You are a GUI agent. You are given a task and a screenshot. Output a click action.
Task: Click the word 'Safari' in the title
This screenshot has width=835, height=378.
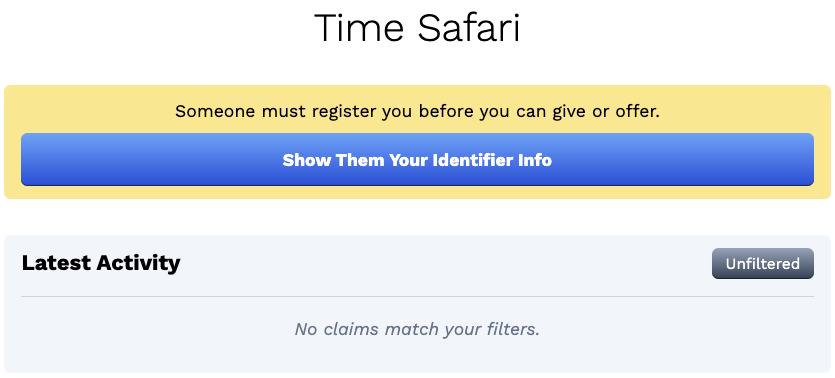pyautogui.click(x=469, y=28)
